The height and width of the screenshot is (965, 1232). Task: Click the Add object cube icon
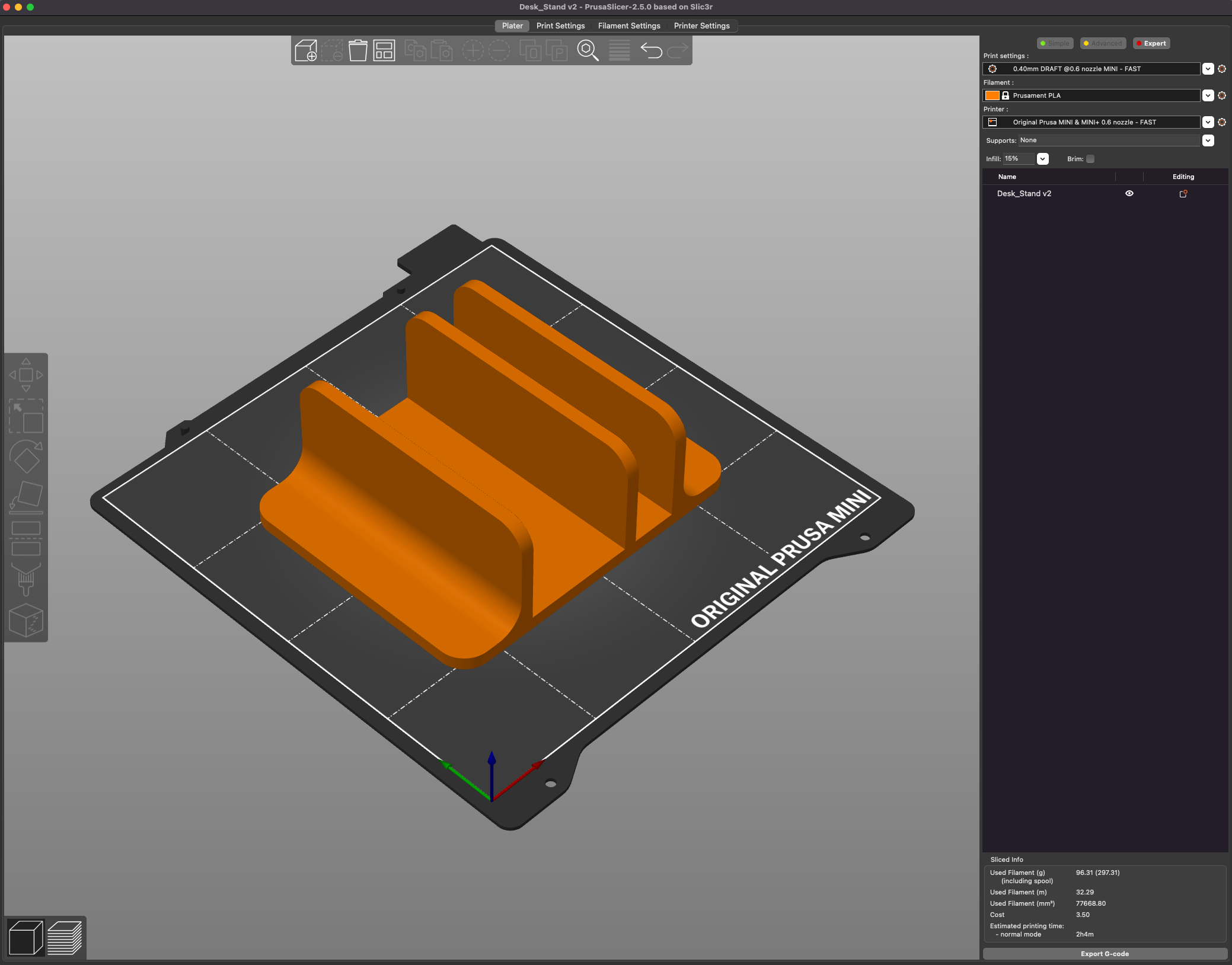click(306, 50)
